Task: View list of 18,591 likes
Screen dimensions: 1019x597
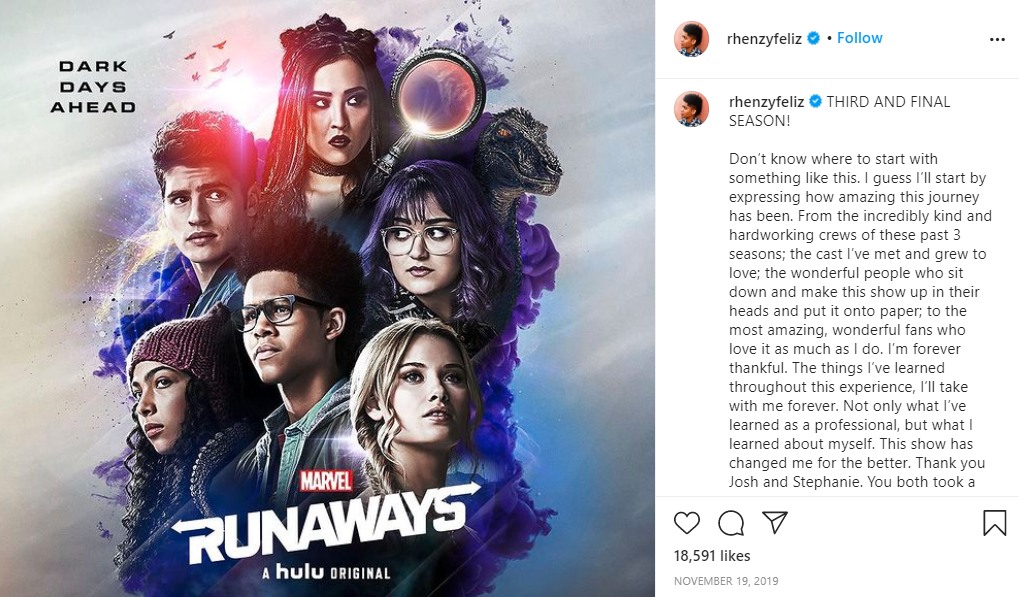Action: coord(712,556)
